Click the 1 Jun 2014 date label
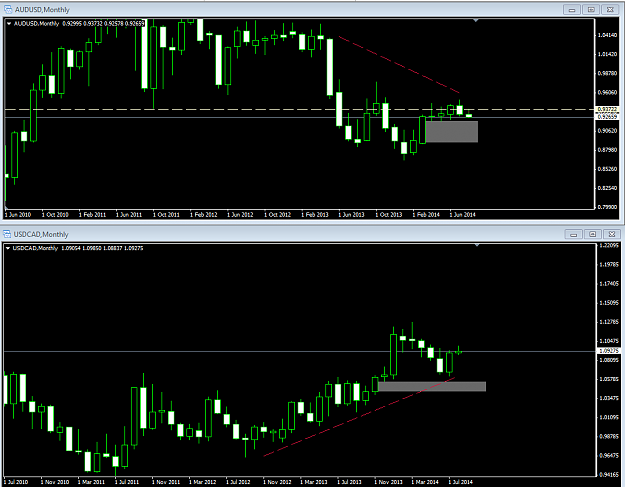Screen dimensions: 625x487 [463, 215]
